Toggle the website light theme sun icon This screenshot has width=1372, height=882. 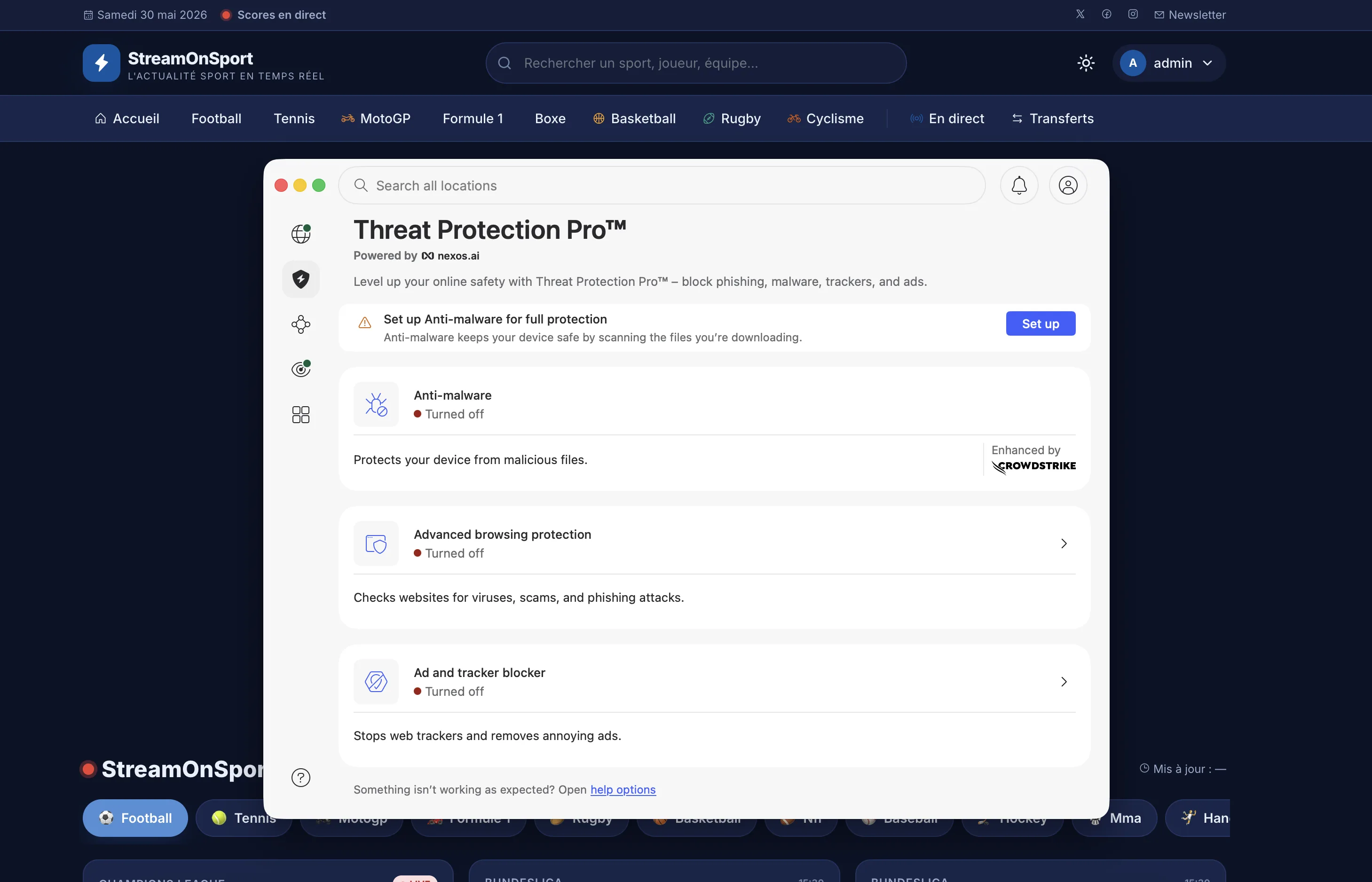(x=1086, y=63)
